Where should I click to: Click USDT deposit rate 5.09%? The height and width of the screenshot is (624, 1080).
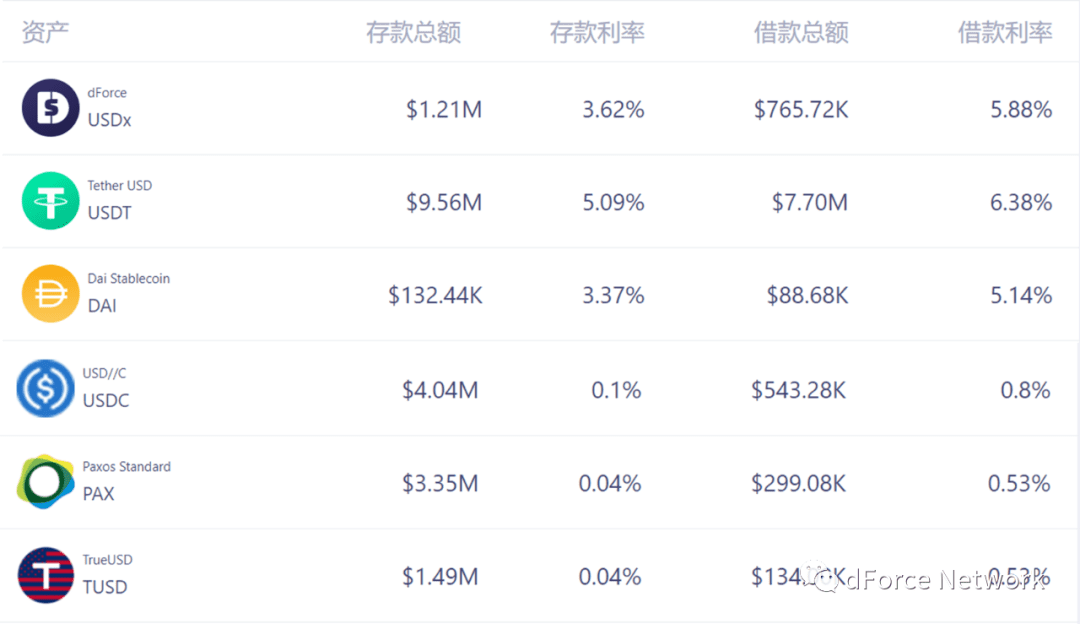click(x=613, y=202)
